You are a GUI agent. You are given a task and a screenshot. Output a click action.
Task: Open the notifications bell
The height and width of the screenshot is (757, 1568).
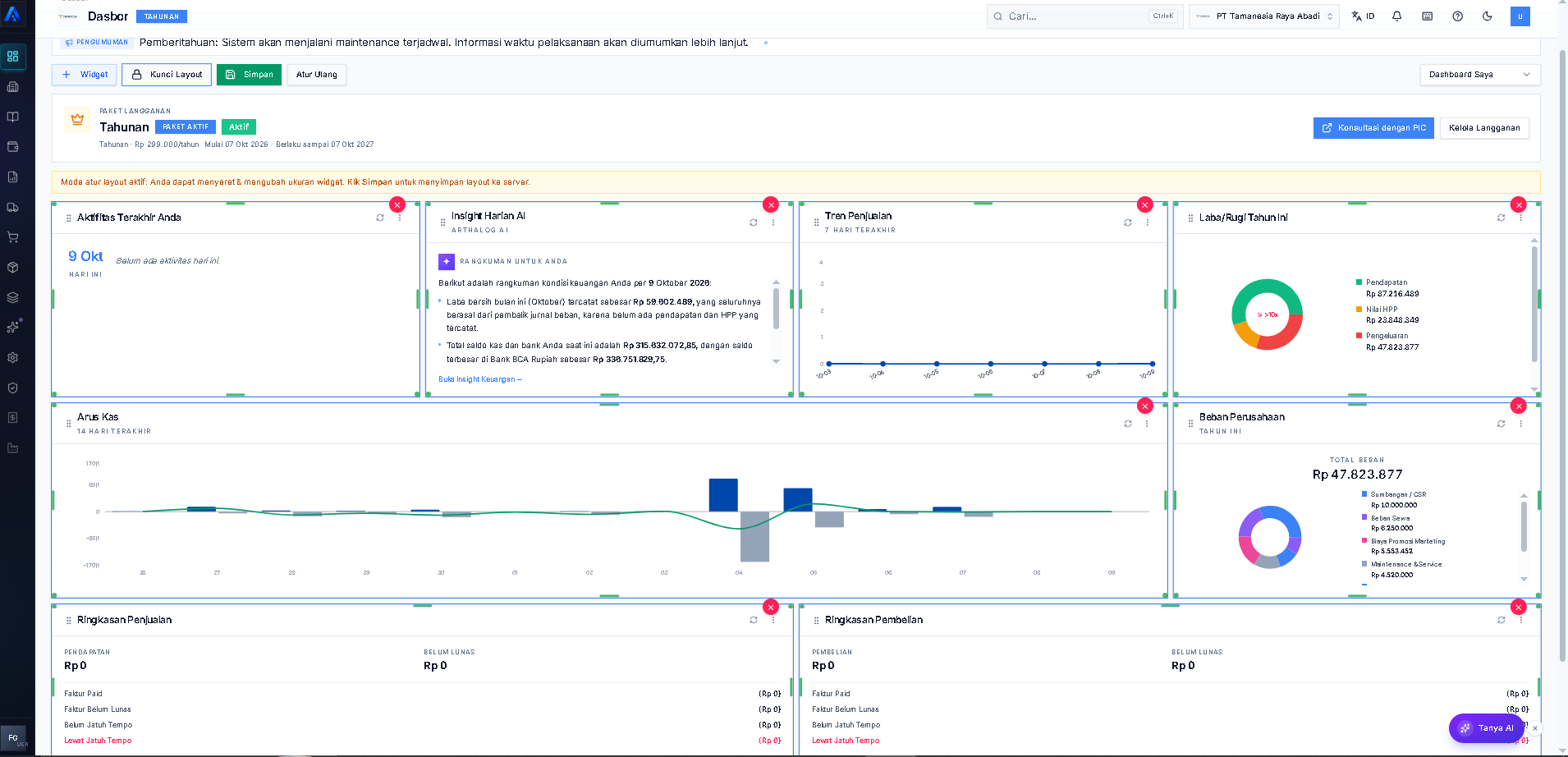[1396, 16]
